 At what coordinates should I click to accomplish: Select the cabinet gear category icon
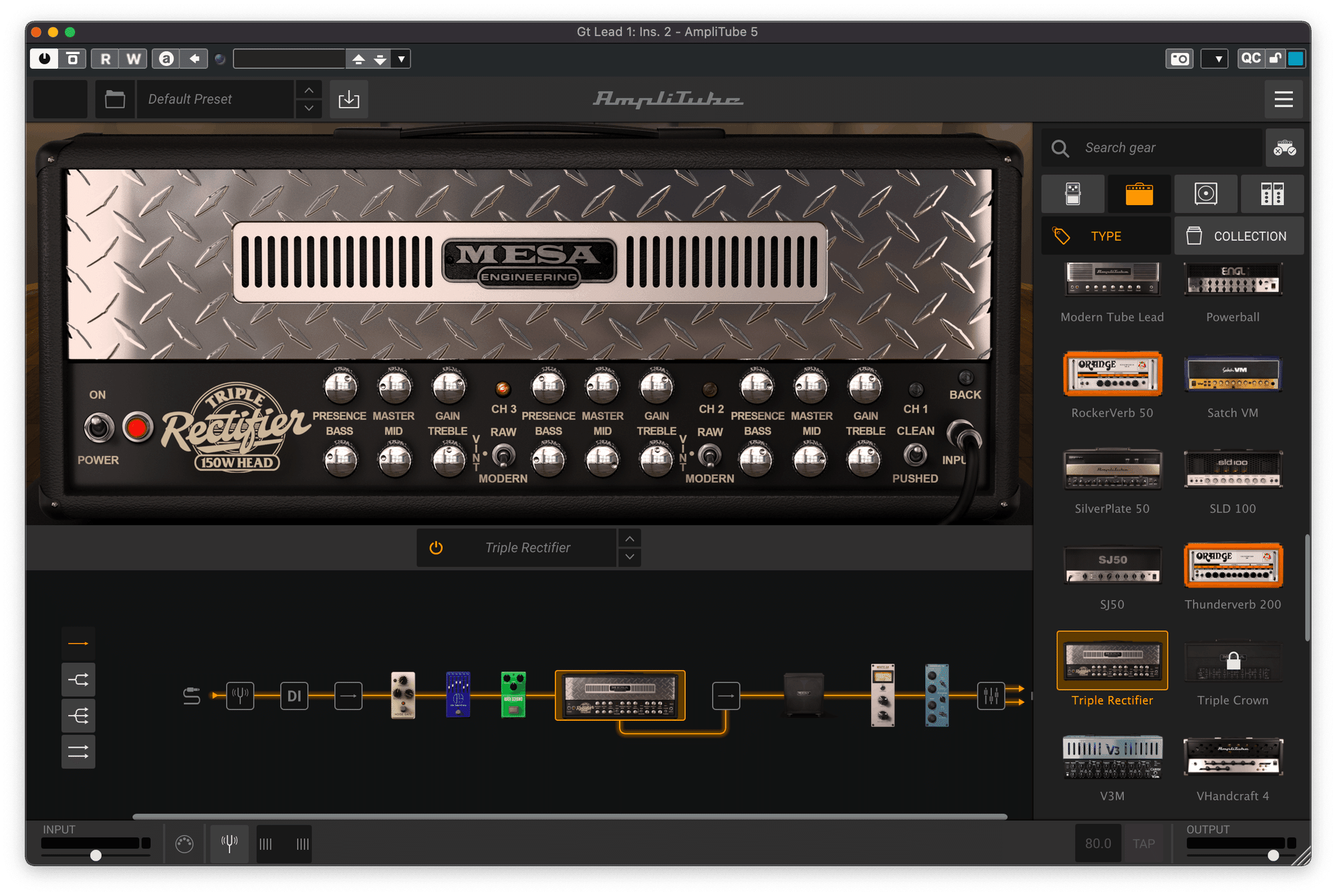click(x=1205, y=194)
